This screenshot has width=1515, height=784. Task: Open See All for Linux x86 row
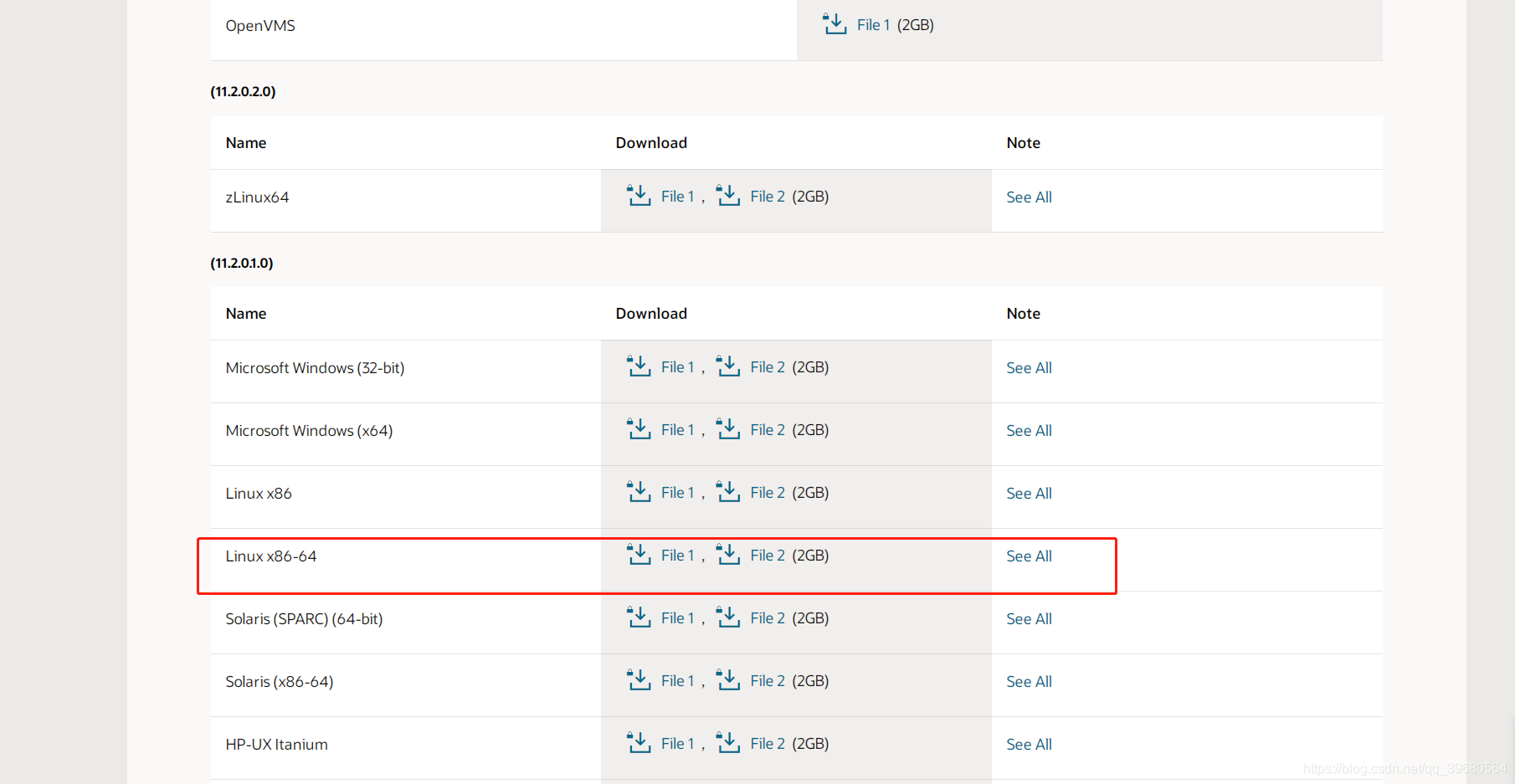1029,494
